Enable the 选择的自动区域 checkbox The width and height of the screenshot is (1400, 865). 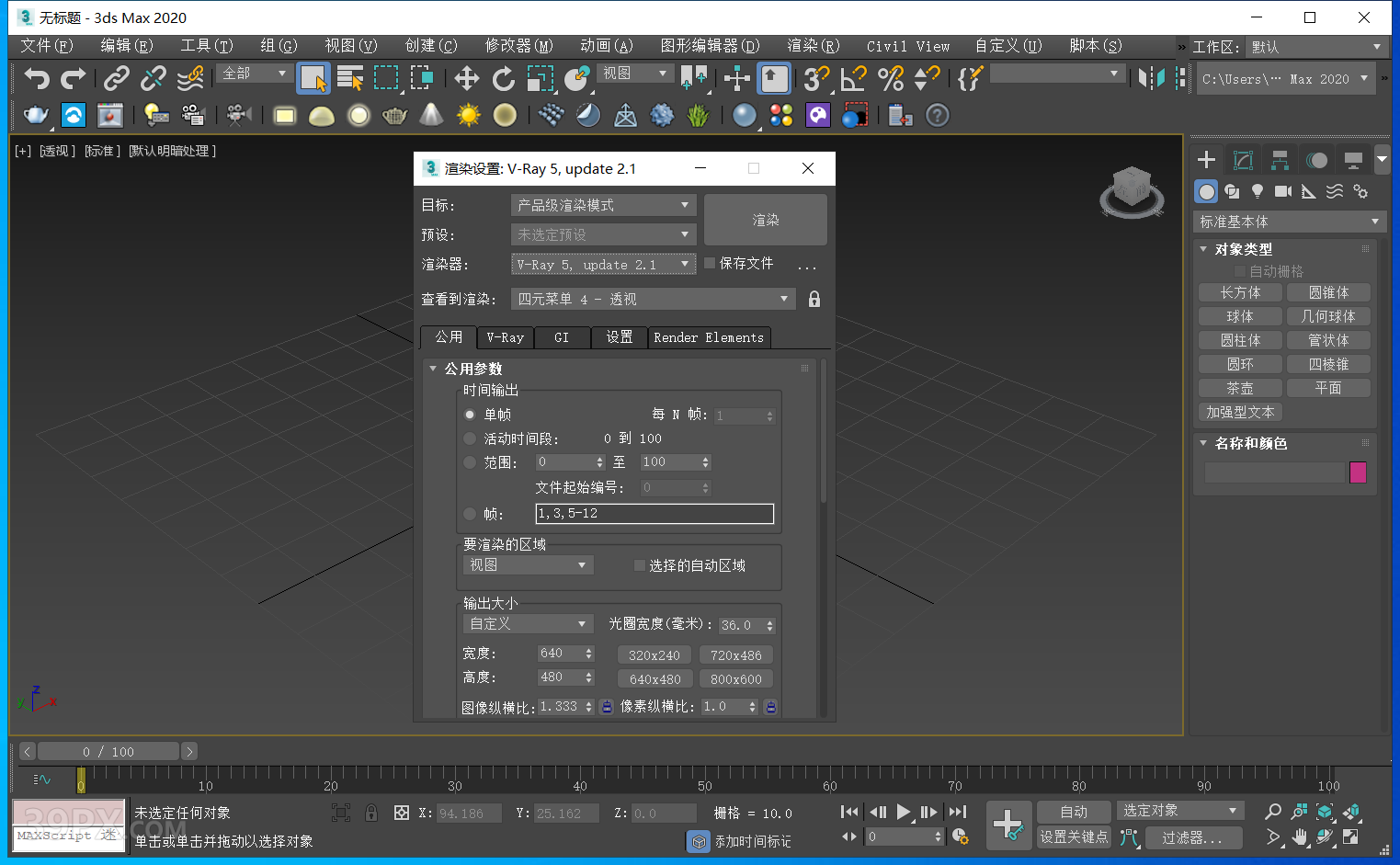point(640,565)
